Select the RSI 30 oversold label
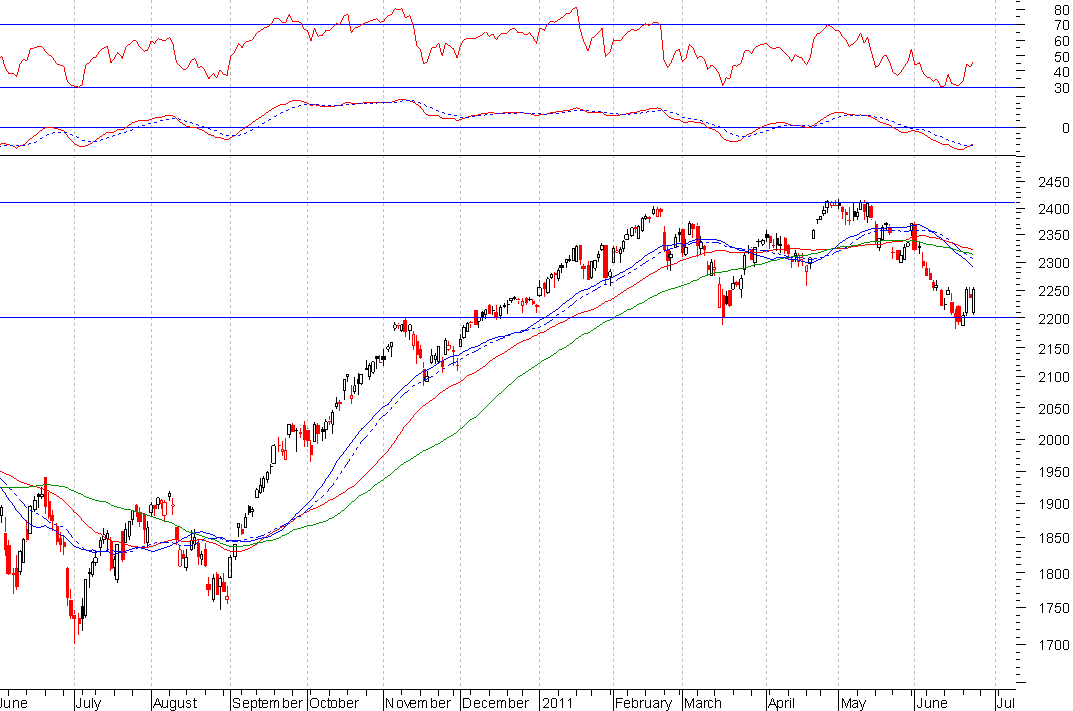The height and width of the screenshot is (711, 1073). [x=1061, y=88]
